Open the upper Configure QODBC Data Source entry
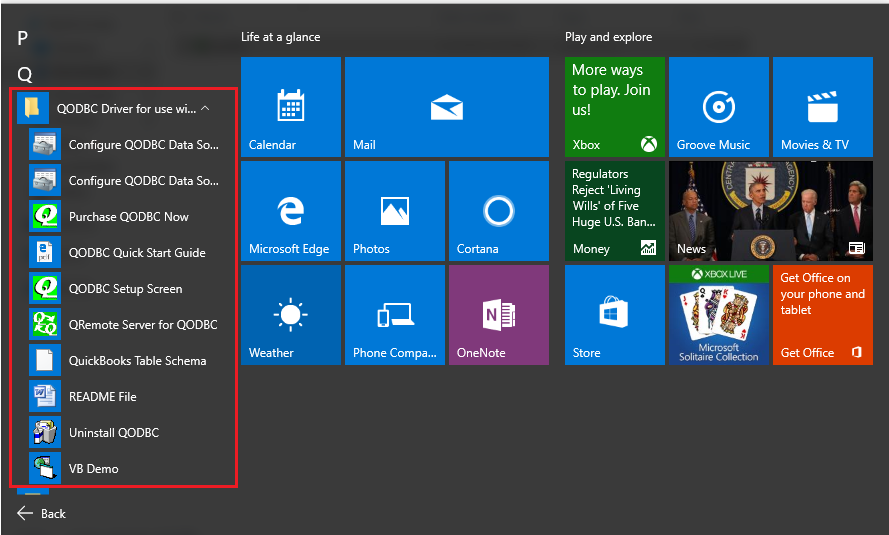Viewport: 889px width, 535px height. (x=124, y=145)
